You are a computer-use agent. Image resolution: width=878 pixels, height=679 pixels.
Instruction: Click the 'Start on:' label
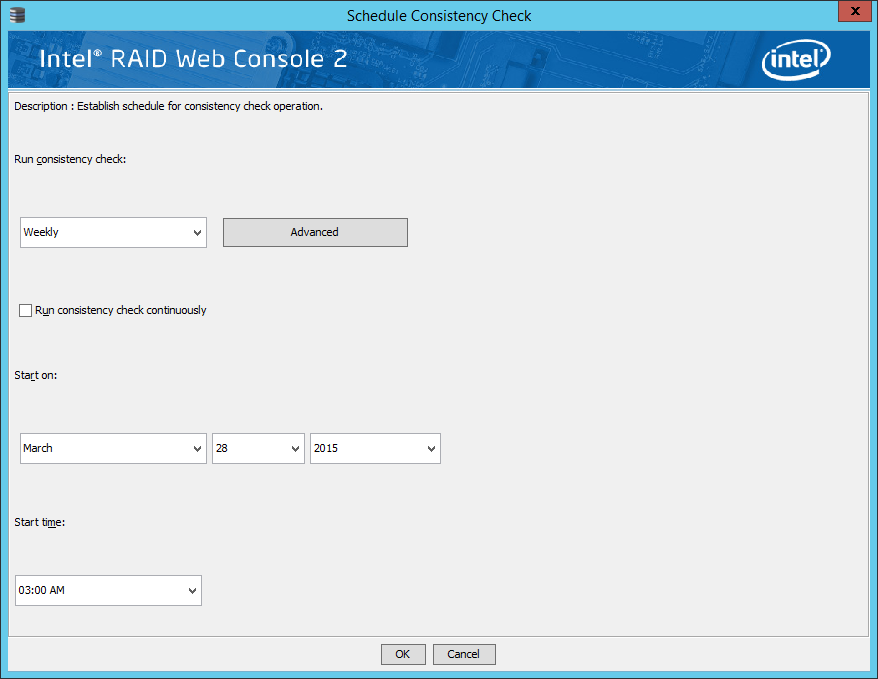click(35, 376)
